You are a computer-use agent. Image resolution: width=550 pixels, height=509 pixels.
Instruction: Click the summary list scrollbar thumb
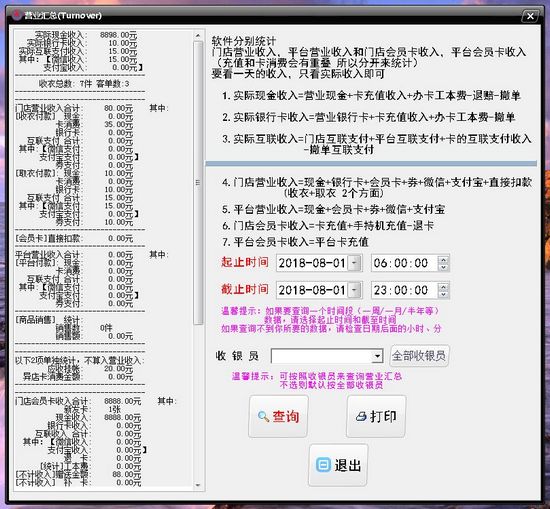(x=198, y=182)
